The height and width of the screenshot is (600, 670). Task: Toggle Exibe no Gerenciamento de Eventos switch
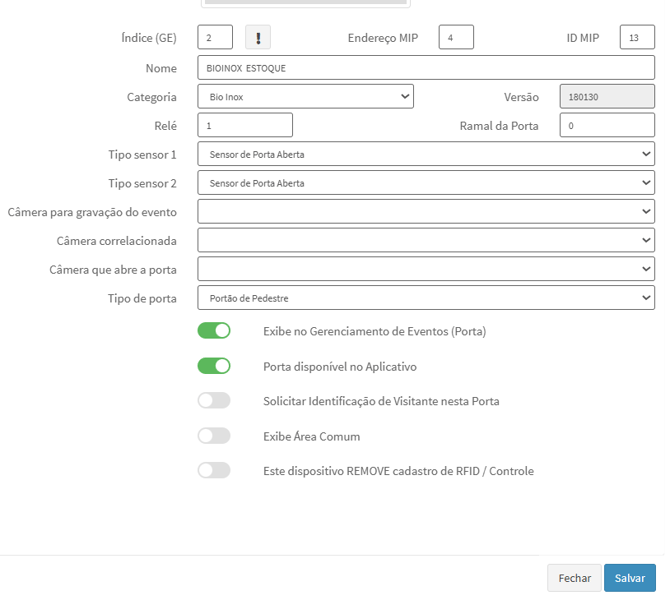(214, 331)
